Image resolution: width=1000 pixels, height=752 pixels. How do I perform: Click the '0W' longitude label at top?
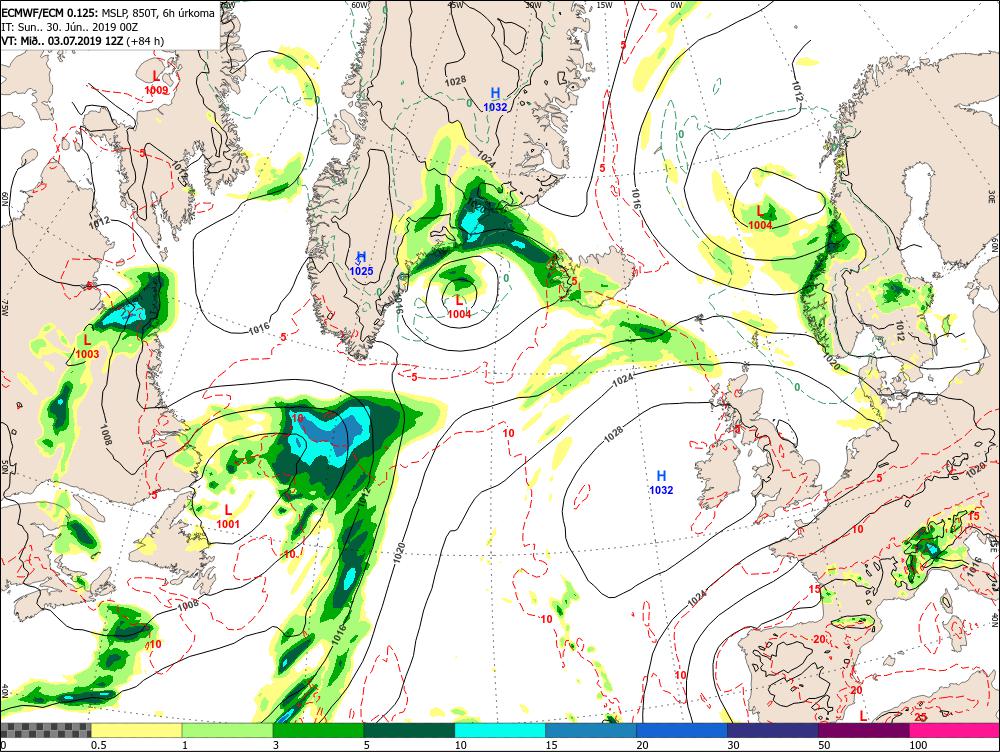[676, 4]
